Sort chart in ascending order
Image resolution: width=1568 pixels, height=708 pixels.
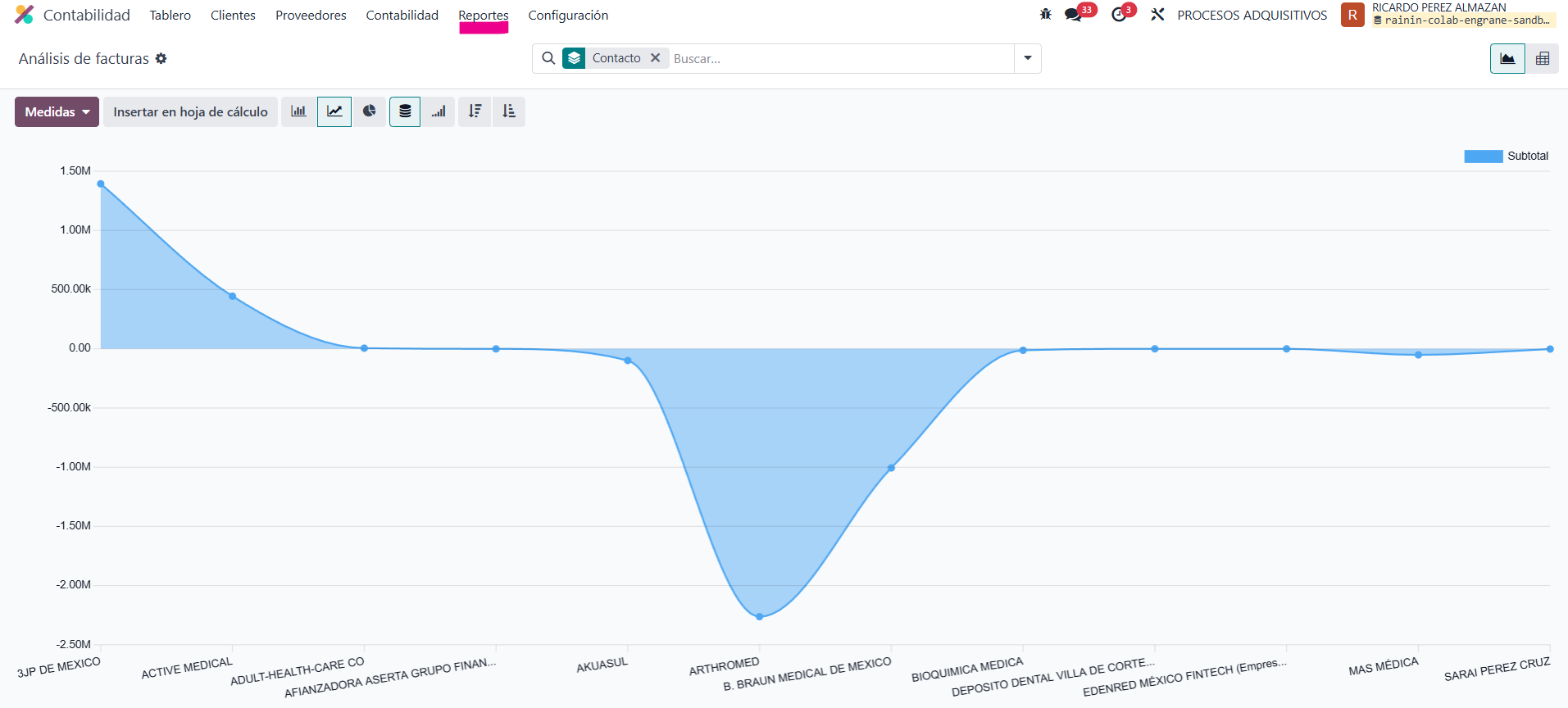click(x=509, y=111)
